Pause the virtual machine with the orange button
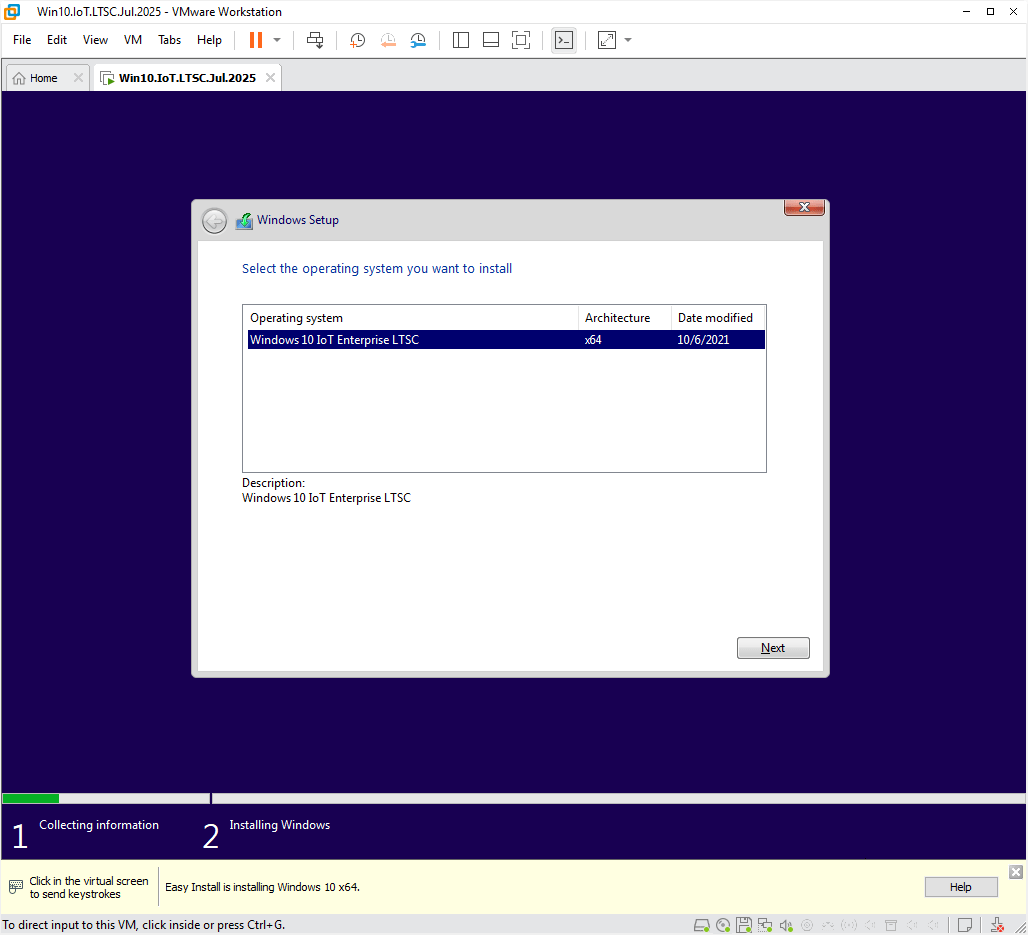Viewport: 1028px width, 935px height. pos(256,40)
